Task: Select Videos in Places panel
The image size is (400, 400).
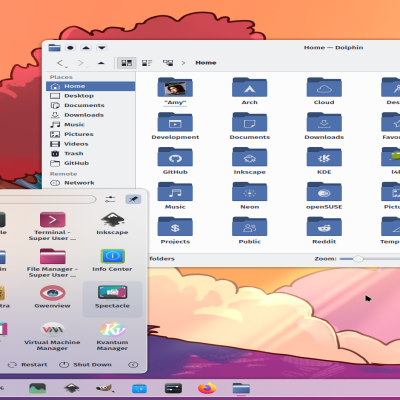Action: [x=90, y=144]
